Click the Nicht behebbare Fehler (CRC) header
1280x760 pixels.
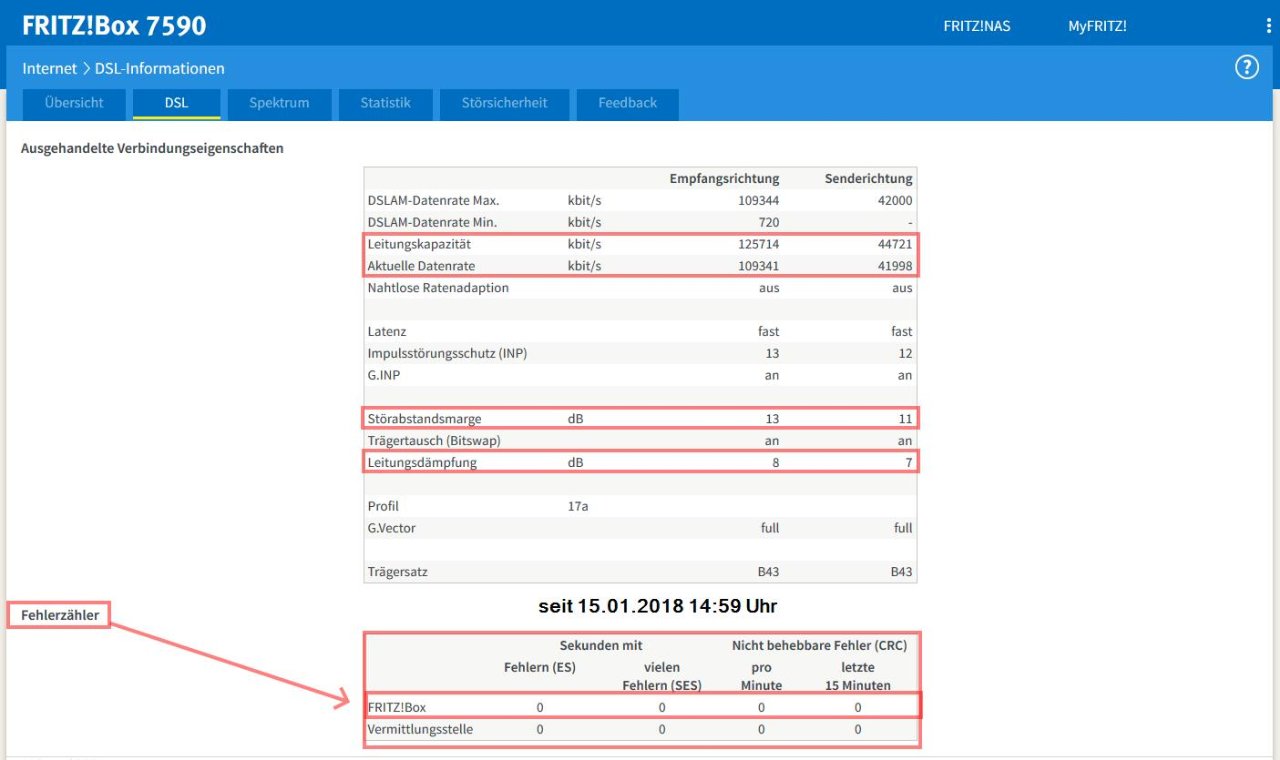819,646
